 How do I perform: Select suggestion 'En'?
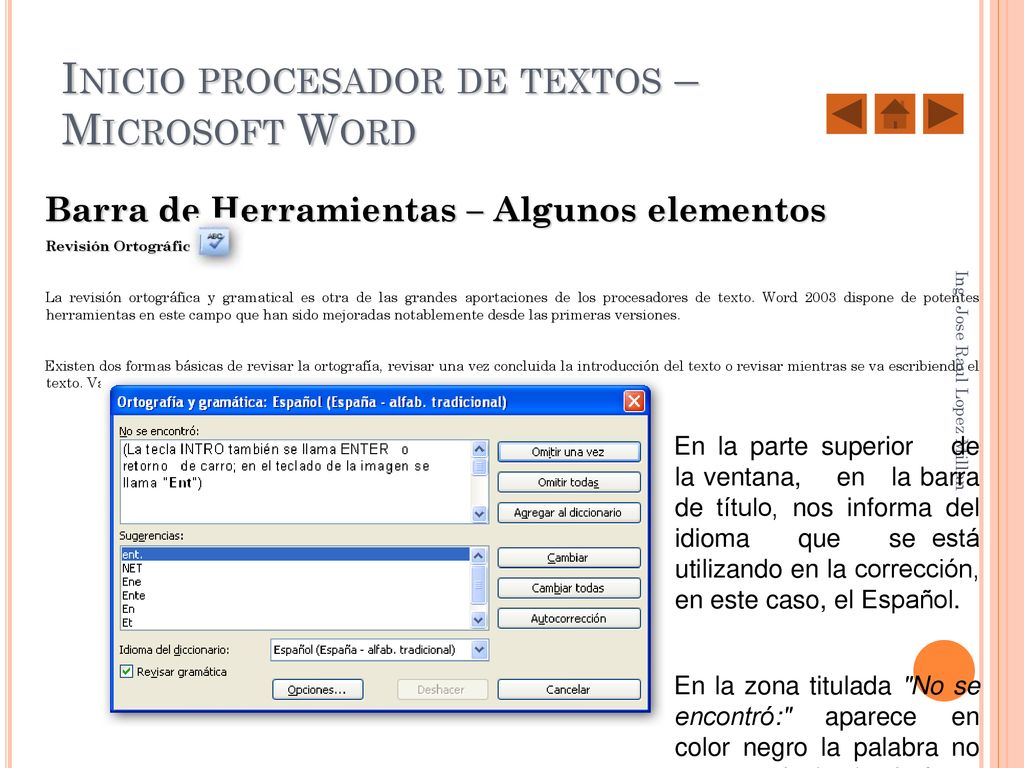pyautogui.click(x=295, y=609)
